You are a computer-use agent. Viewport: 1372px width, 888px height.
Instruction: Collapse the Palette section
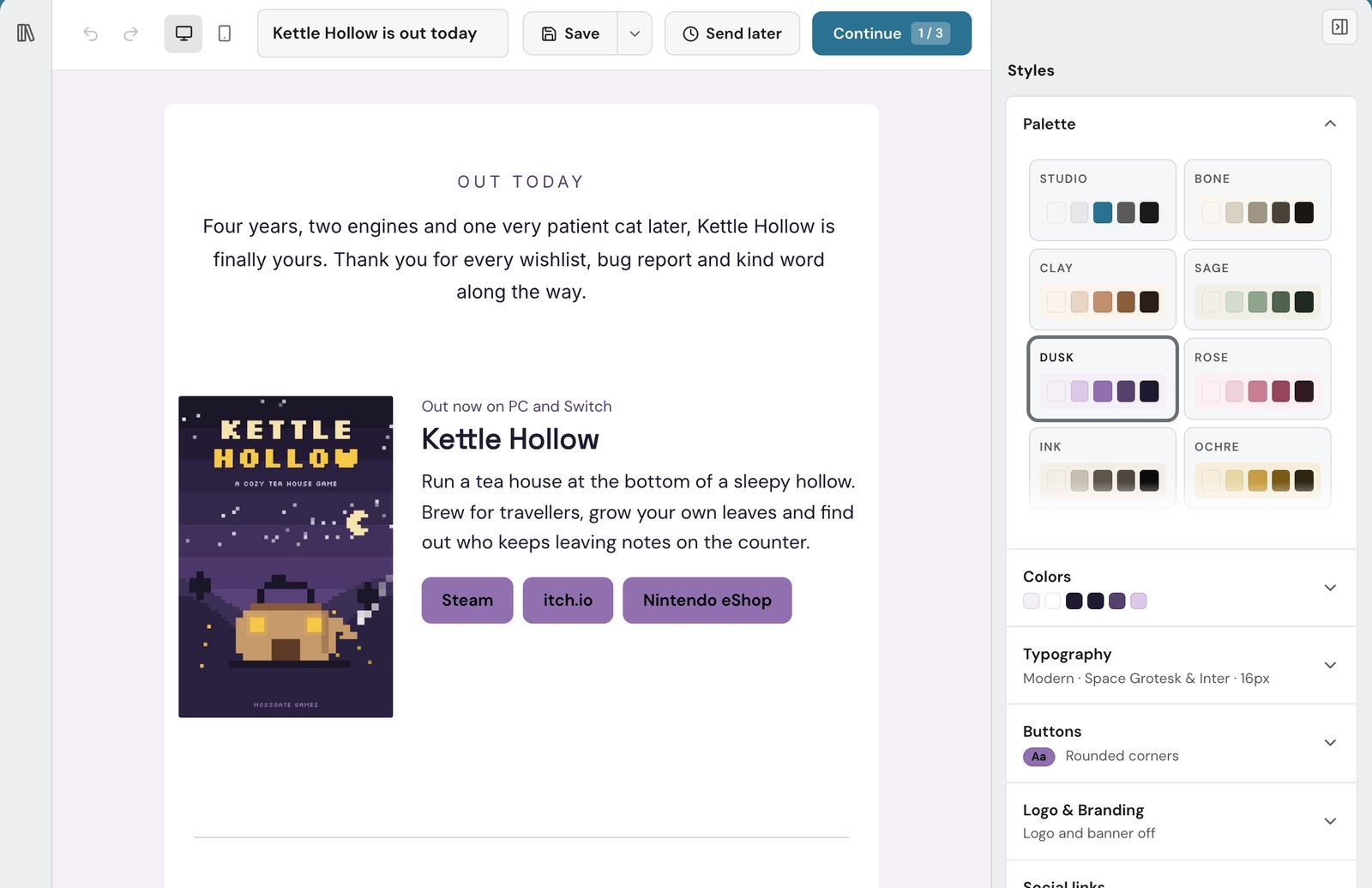point(1330,124)
